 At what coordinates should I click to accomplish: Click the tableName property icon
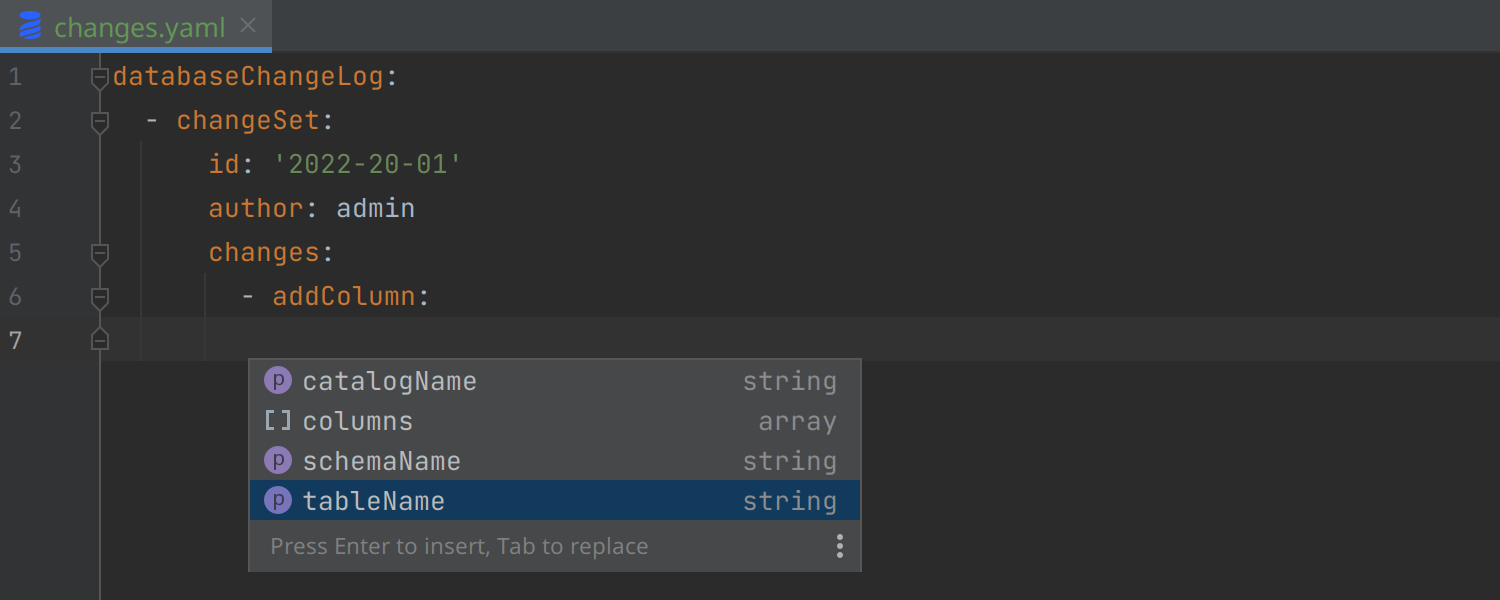pos(277,501)
